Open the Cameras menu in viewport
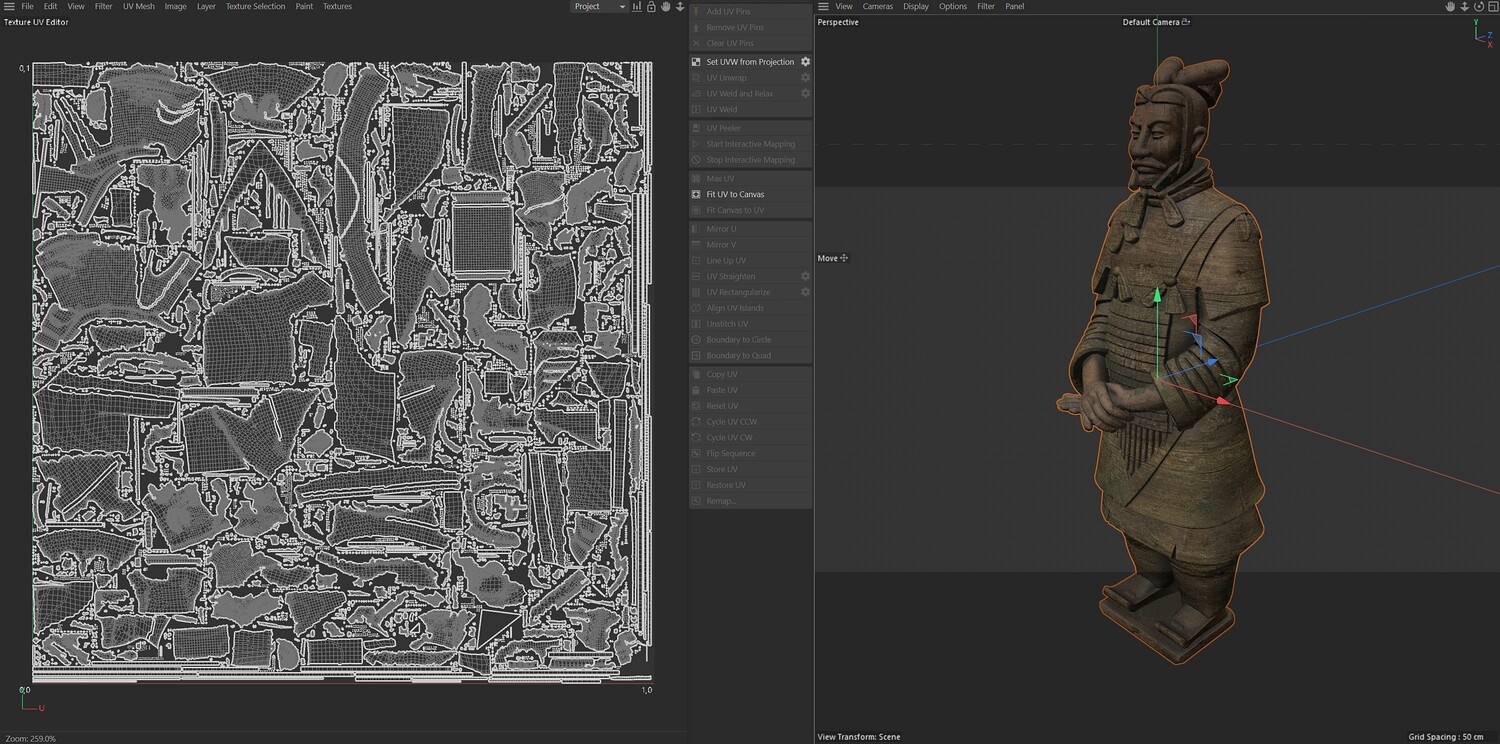 pyautogui.click(x=878, y=7)
